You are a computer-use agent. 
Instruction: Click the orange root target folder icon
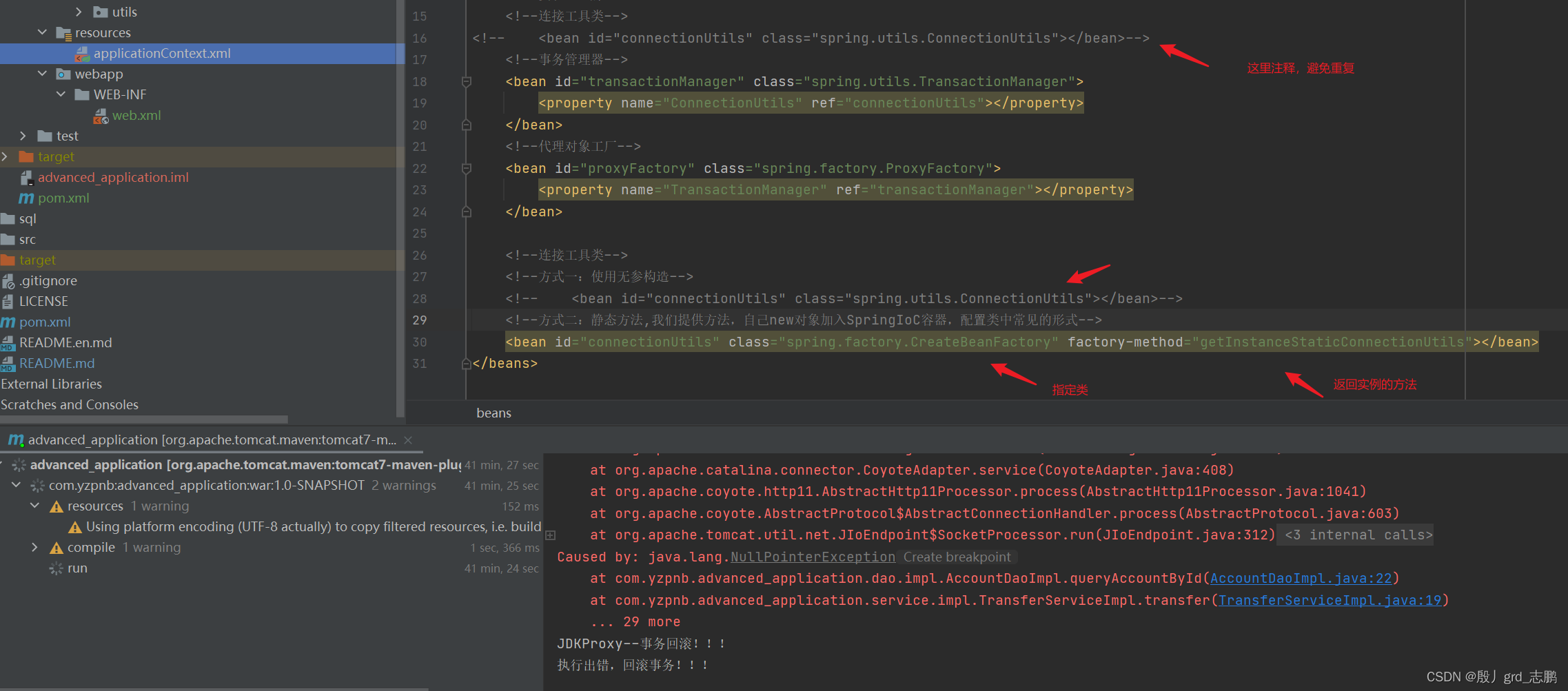8,260
